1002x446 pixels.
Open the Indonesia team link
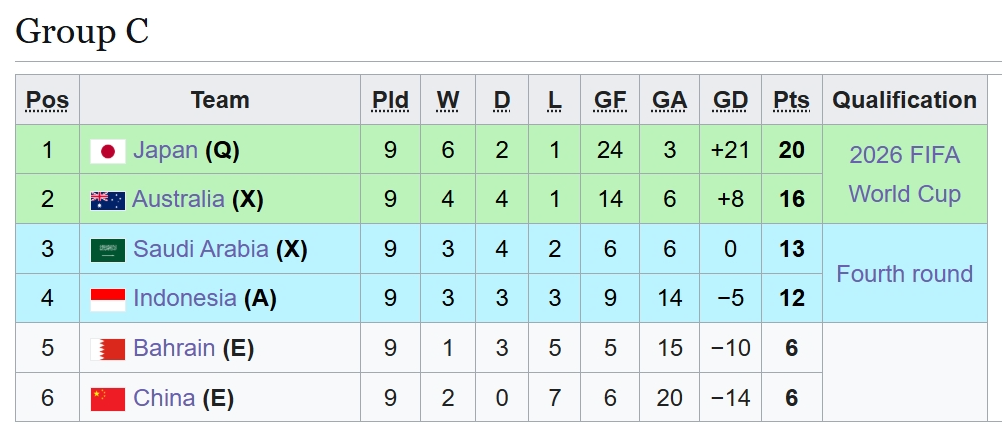tap(184, 298)
